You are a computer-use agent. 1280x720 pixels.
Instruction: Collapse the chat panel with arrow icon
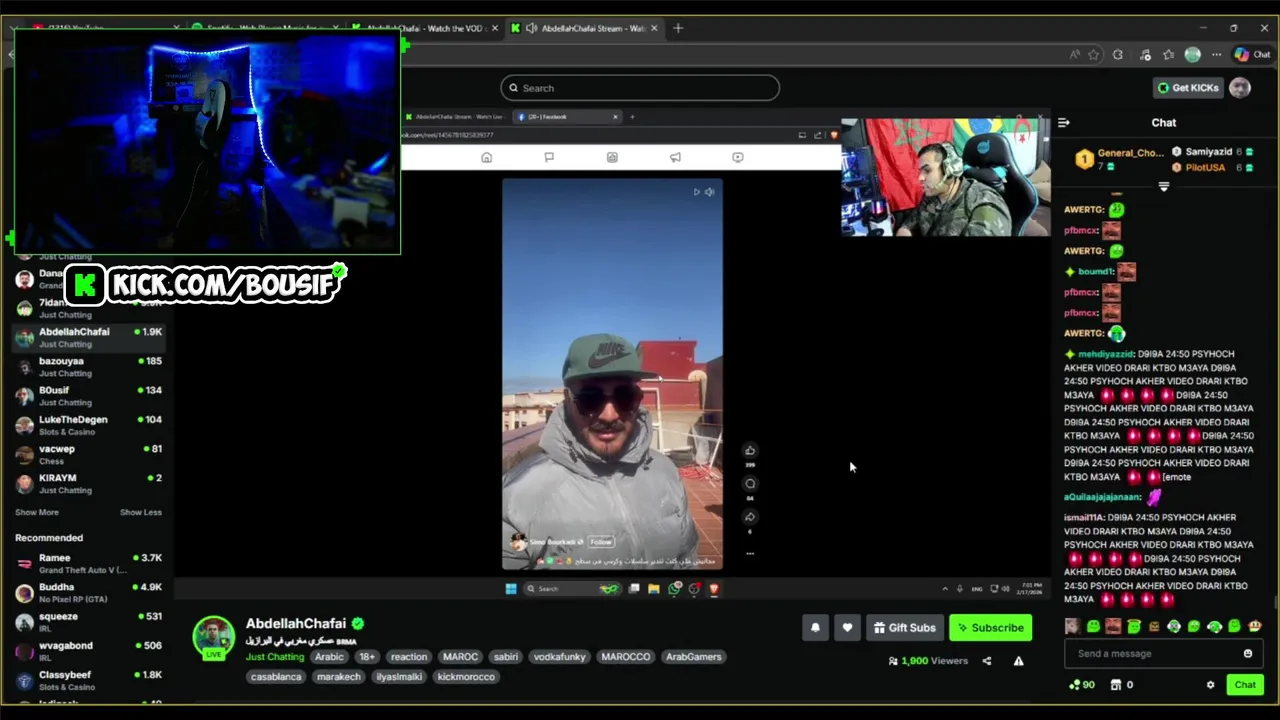click(1064, 122)
